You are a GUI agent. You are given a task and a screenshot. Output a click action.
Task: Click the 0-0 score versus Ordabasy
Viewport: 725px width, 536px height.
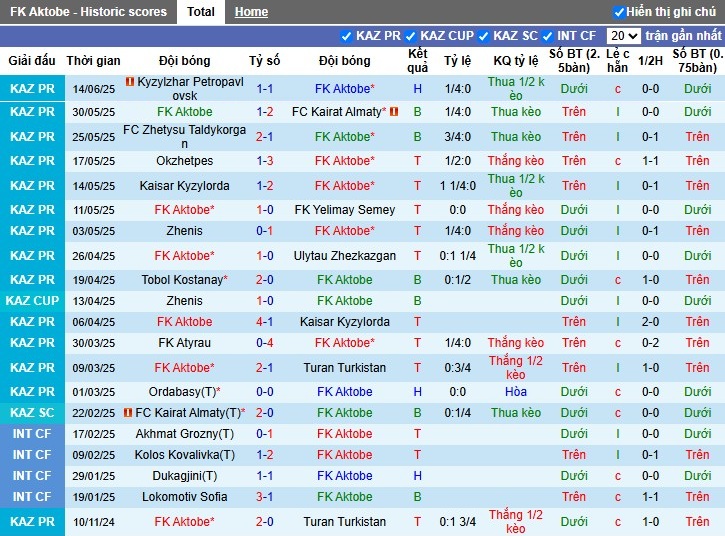(x=264, y=392)
